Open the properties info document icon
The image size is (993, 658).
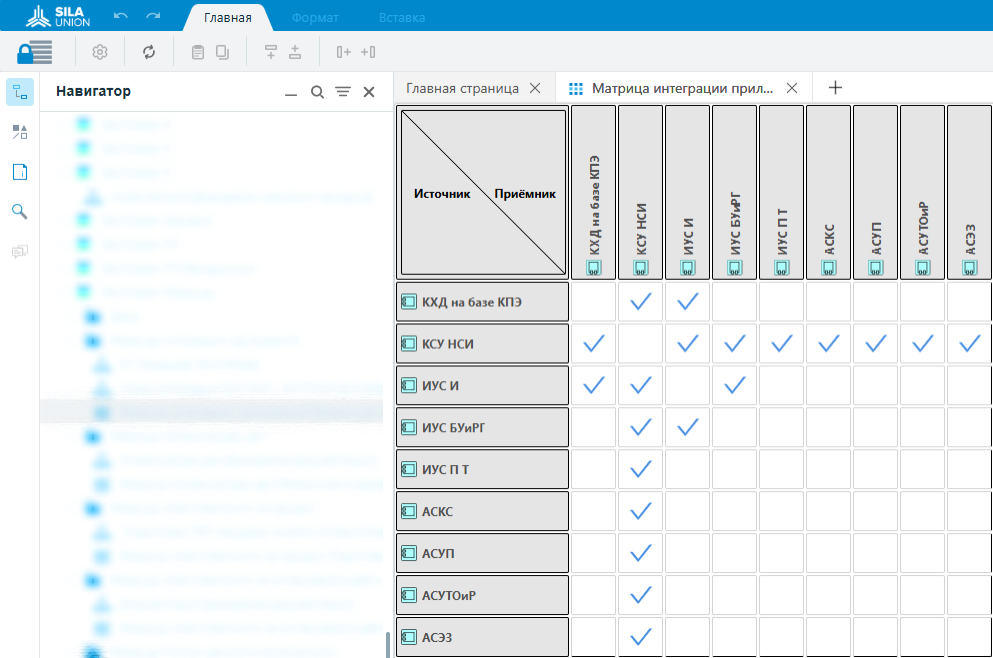click(x=20, y=172)
